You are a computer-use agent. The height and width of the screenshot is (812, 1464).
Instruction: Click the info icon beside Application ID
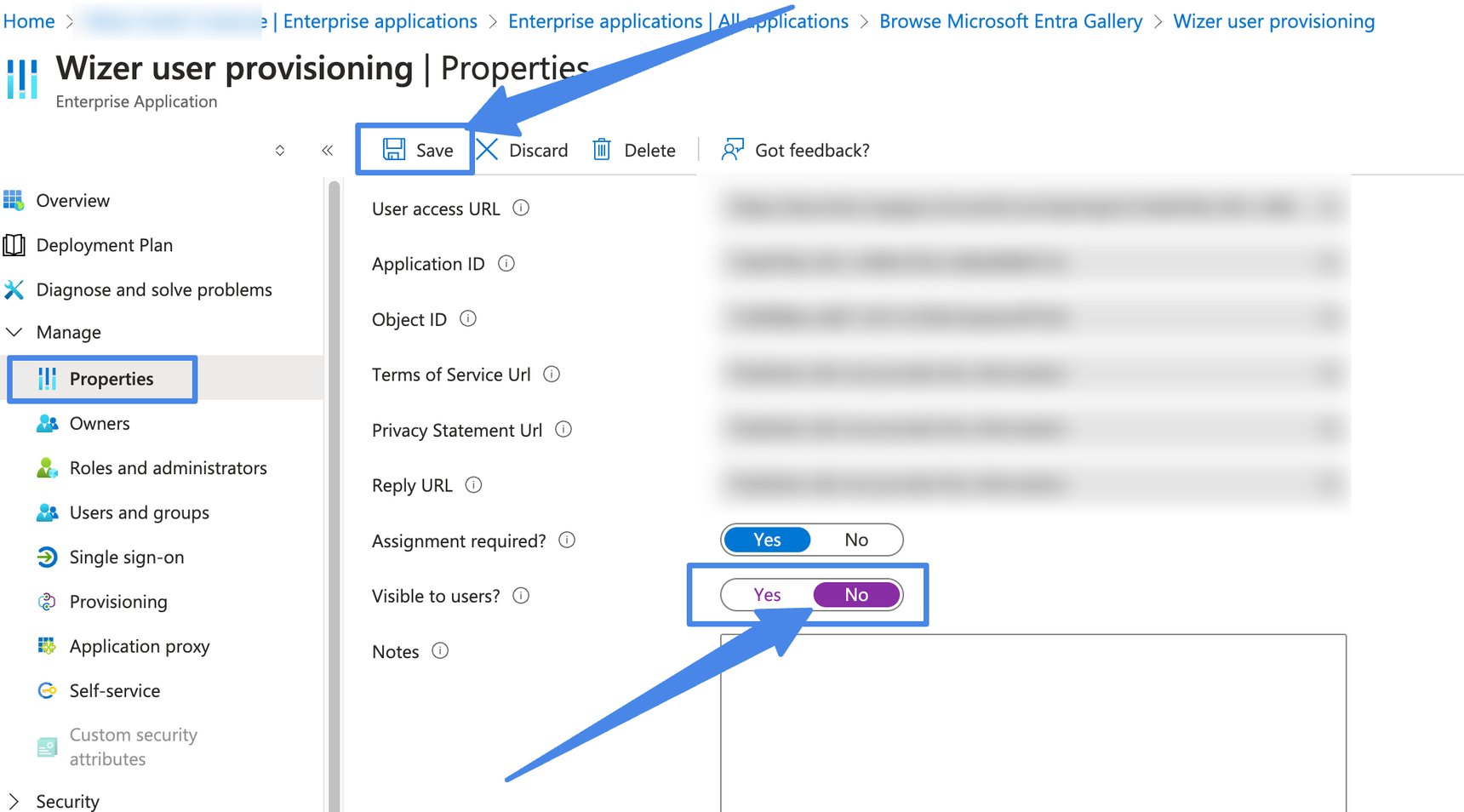506,264
